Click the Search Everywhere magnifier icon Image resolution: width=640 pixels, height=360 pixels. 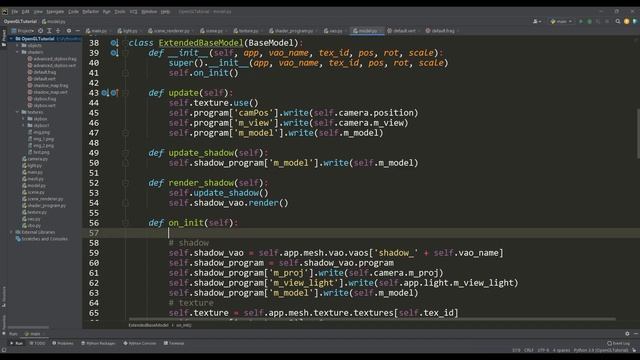click(x=618, y=21)
